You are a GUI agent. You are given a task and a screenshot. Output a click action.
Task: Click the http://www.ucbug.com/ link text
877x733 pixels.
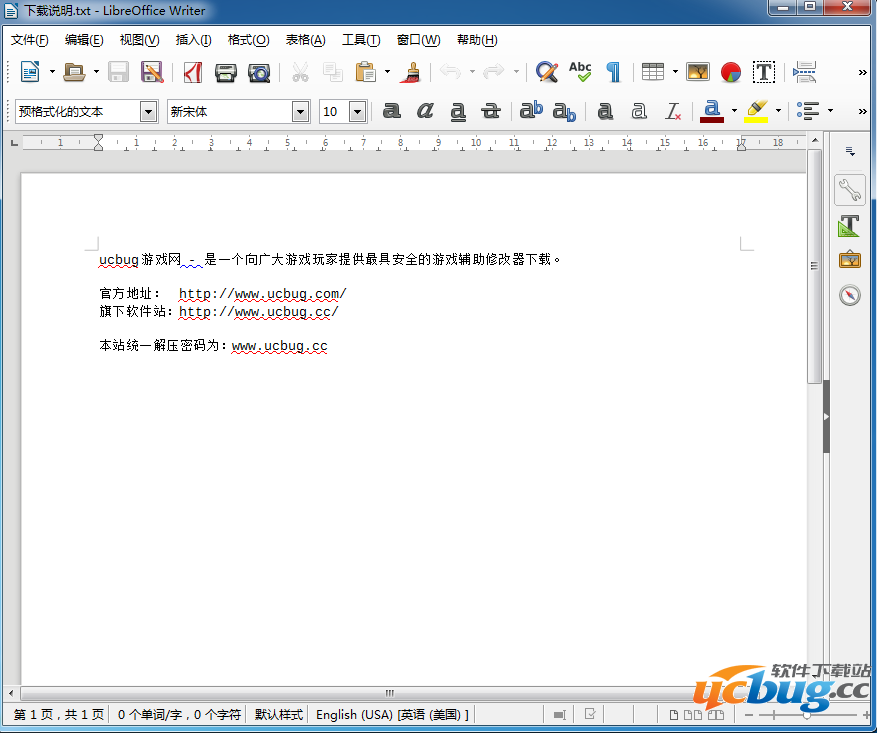[x=262, y=294]
